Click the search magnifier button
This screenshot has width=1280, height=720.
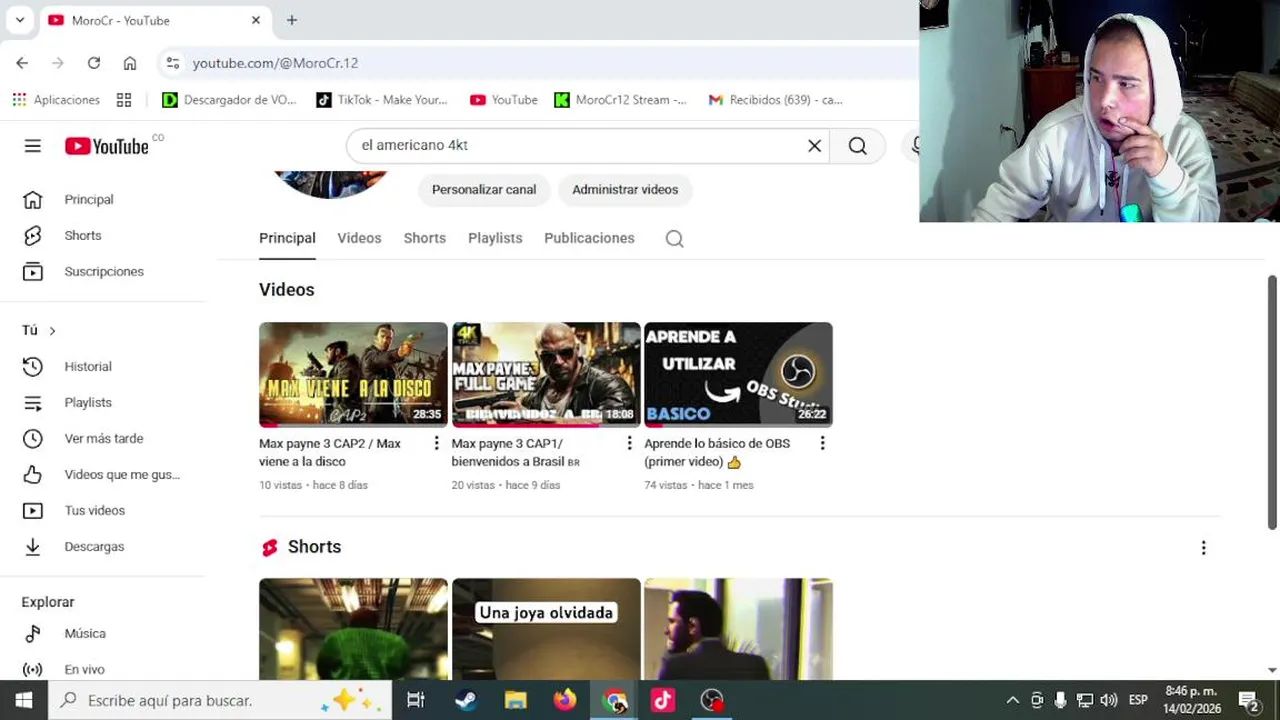[x=857, y=145]
